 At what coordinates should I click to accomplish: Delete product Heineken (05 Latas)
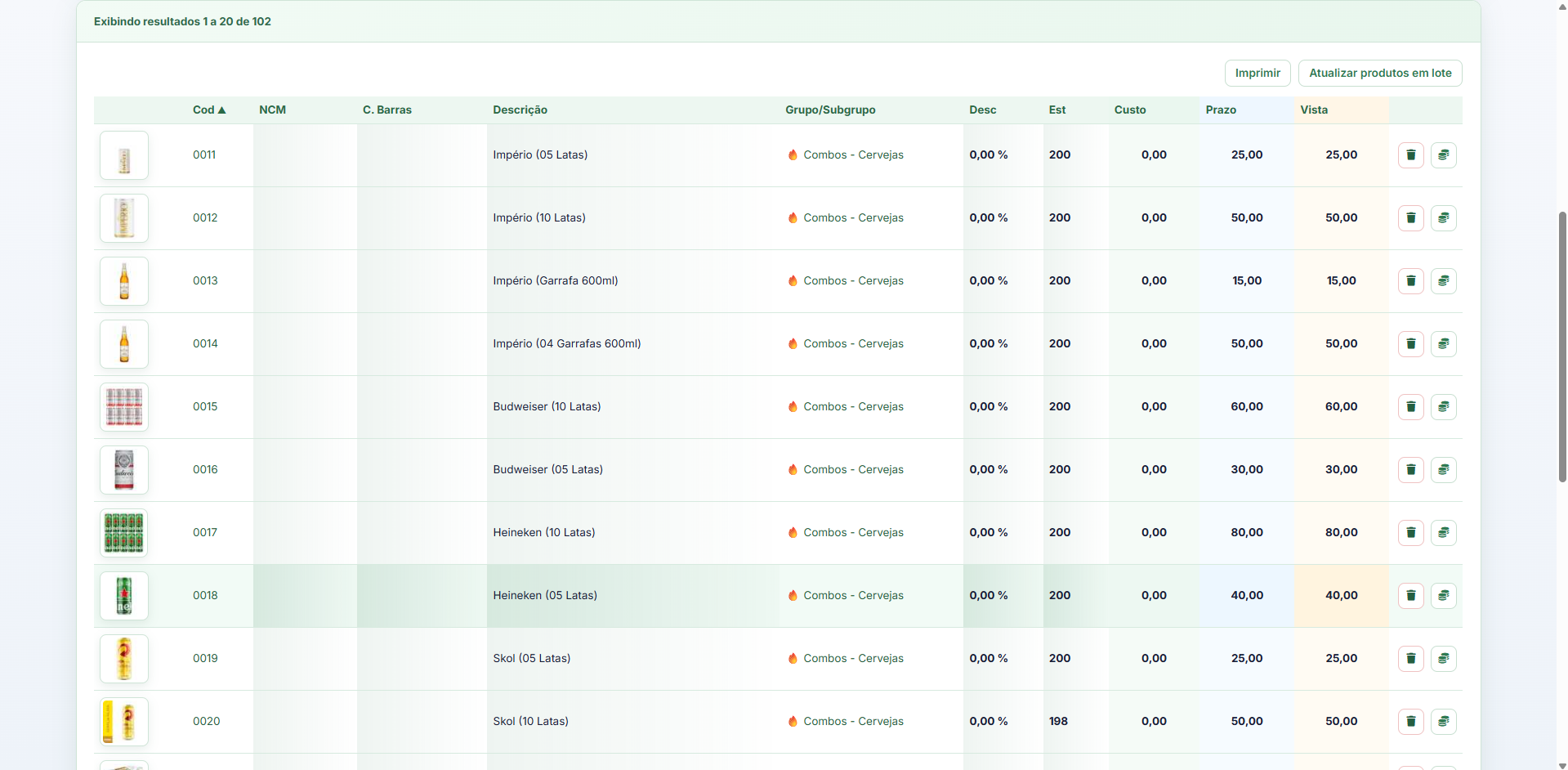1411,596
